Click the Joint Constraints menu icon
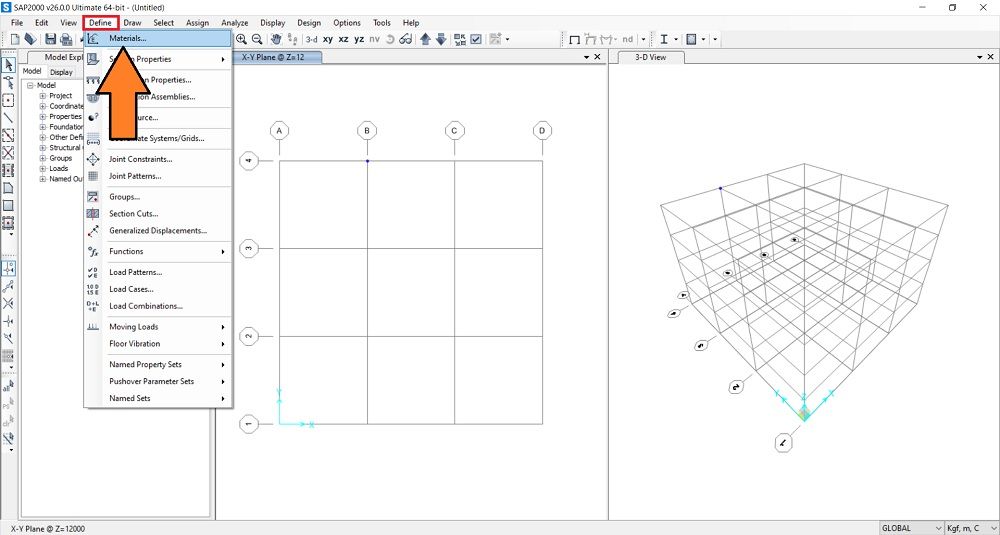 [x=93, y=159]
